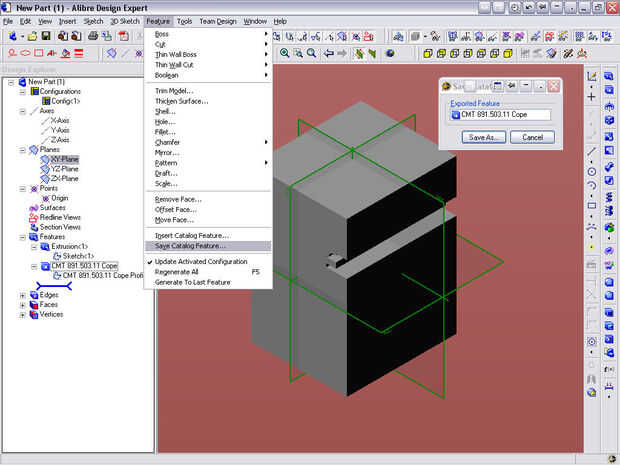Image resolution: width=620 pixels, height=465 pixels.
Task: Open the Tools menu
Action: (x=185, y=21)
